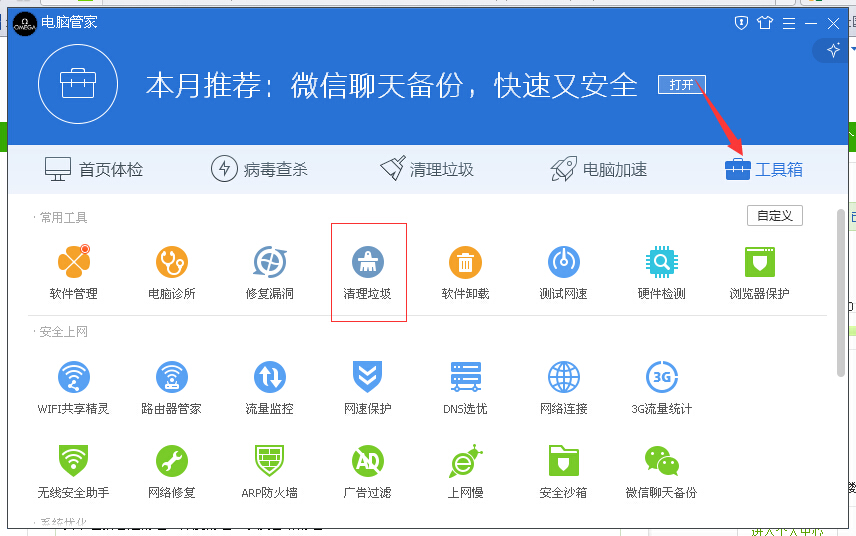Image resolution: width=856 pixels, height=536 pixels.
Task: Switch to the 首页体检 tab
Action: (x=93, y=170)
